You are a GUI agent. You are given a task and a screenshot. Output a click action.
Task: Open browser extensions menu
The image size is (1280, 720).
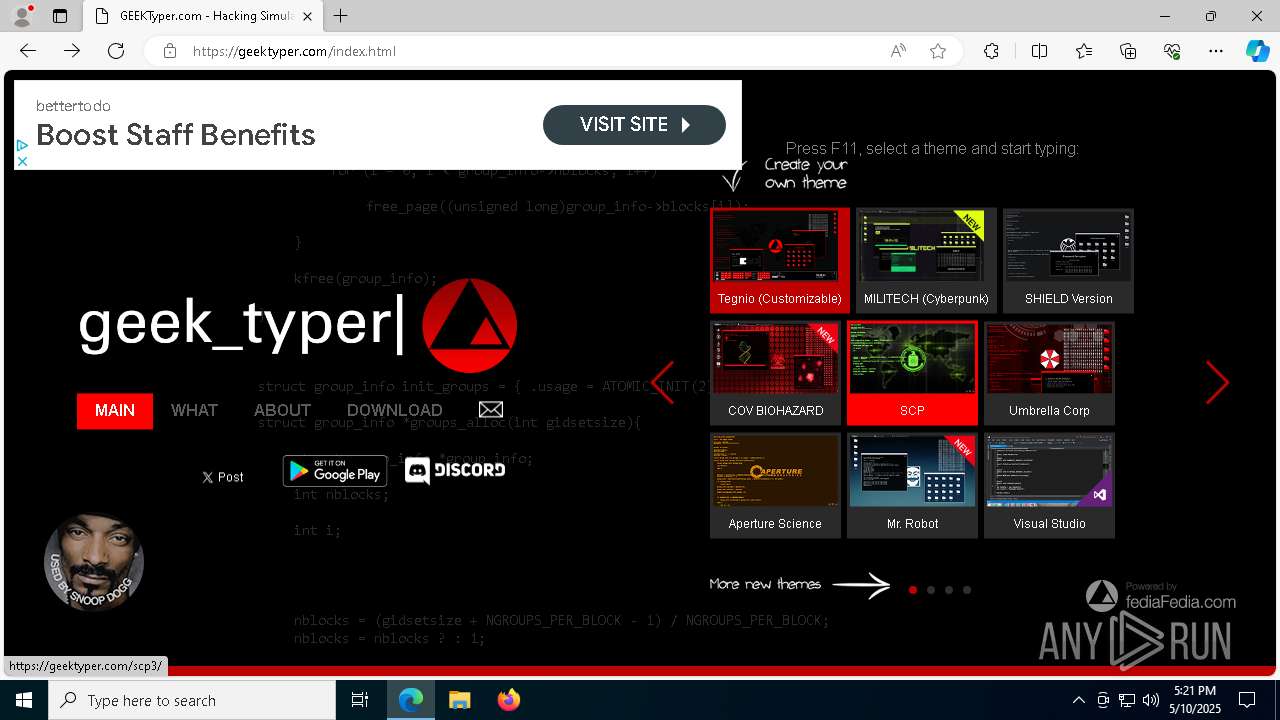991,51
